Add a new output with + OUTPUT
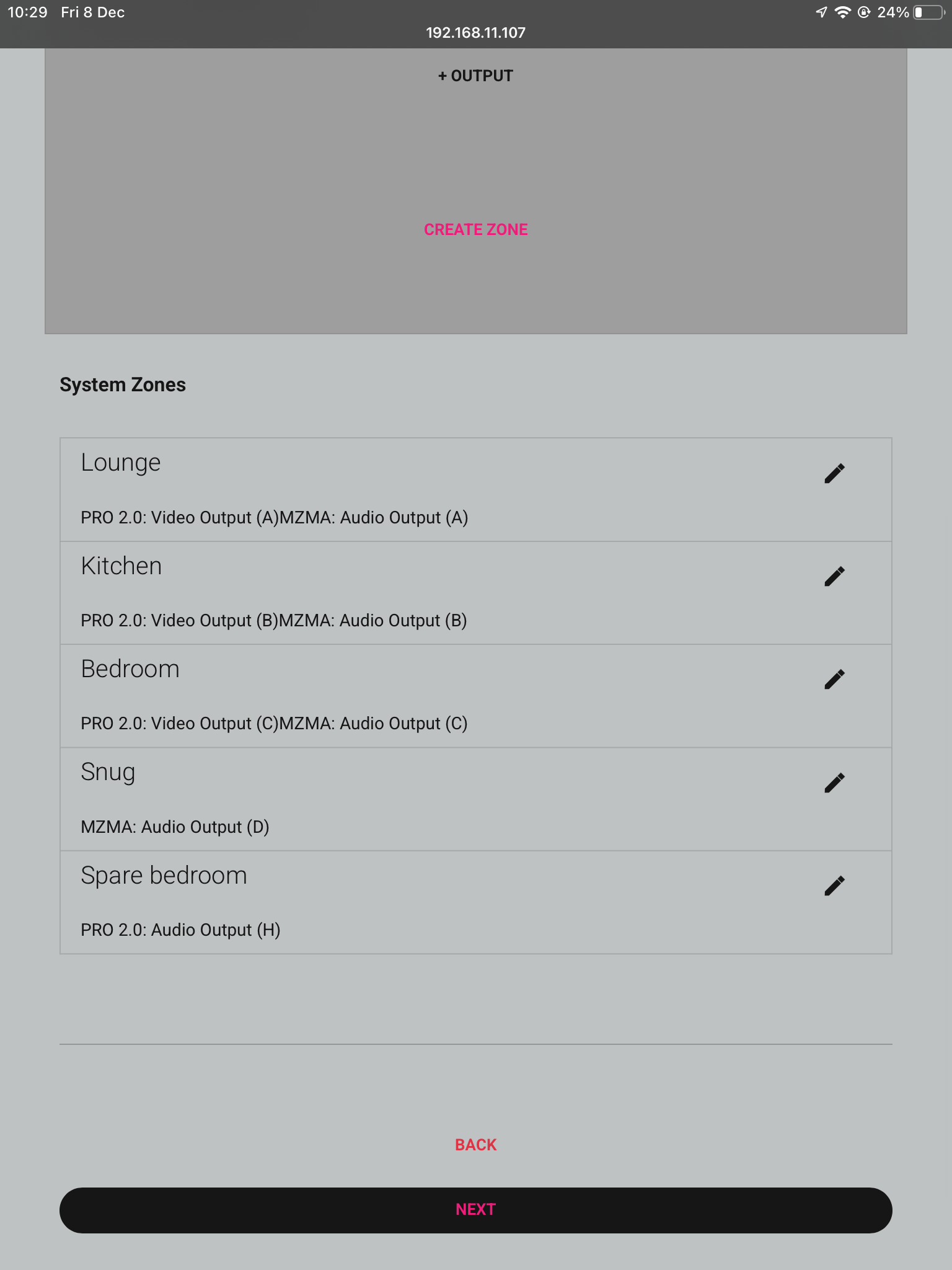Viewport: 952px width, 1270px height. click(475, 76)
